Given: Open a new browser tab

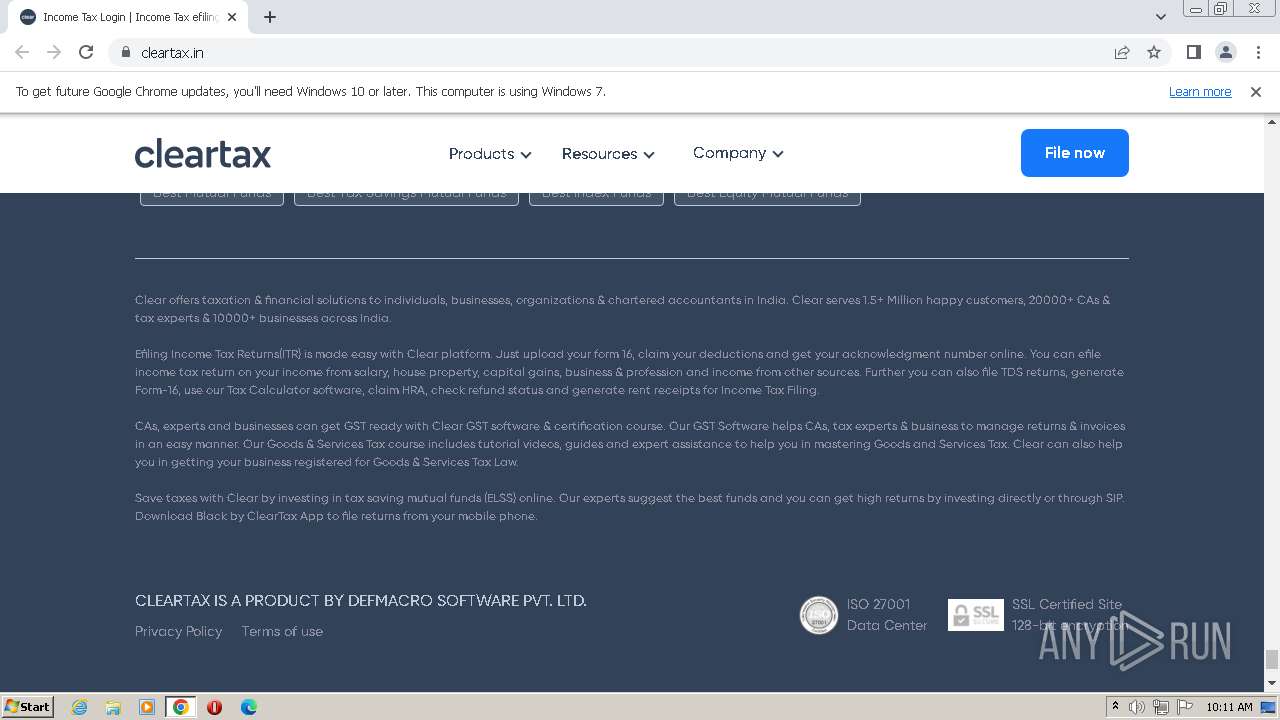Looking at the screenshot, I should point(270,17).
